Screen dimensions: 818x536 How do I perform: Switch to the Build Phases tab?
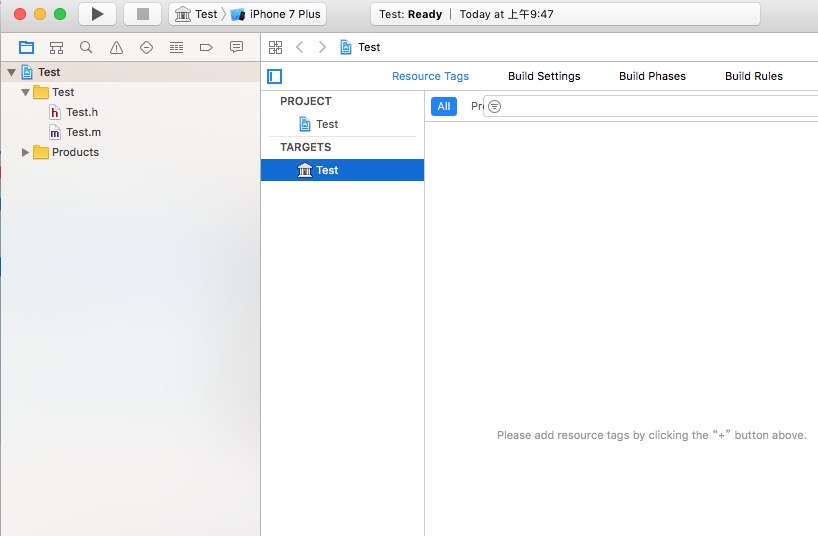pyautogui.click(x=652, y=76)
